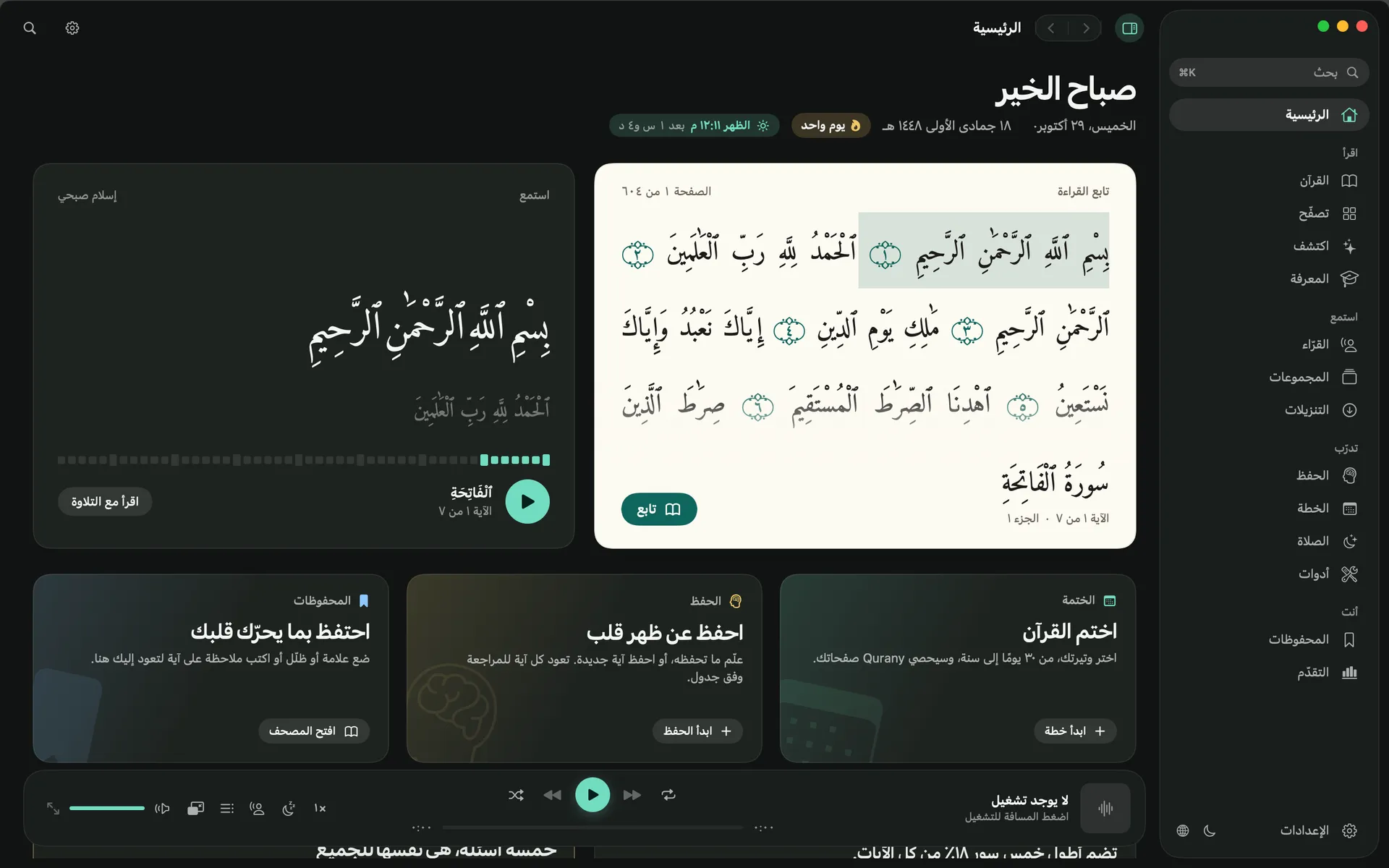Viewport: 1389px width, 868px height.
Task: Play الفاتحة in the listen card
Action: pos(527,501)
